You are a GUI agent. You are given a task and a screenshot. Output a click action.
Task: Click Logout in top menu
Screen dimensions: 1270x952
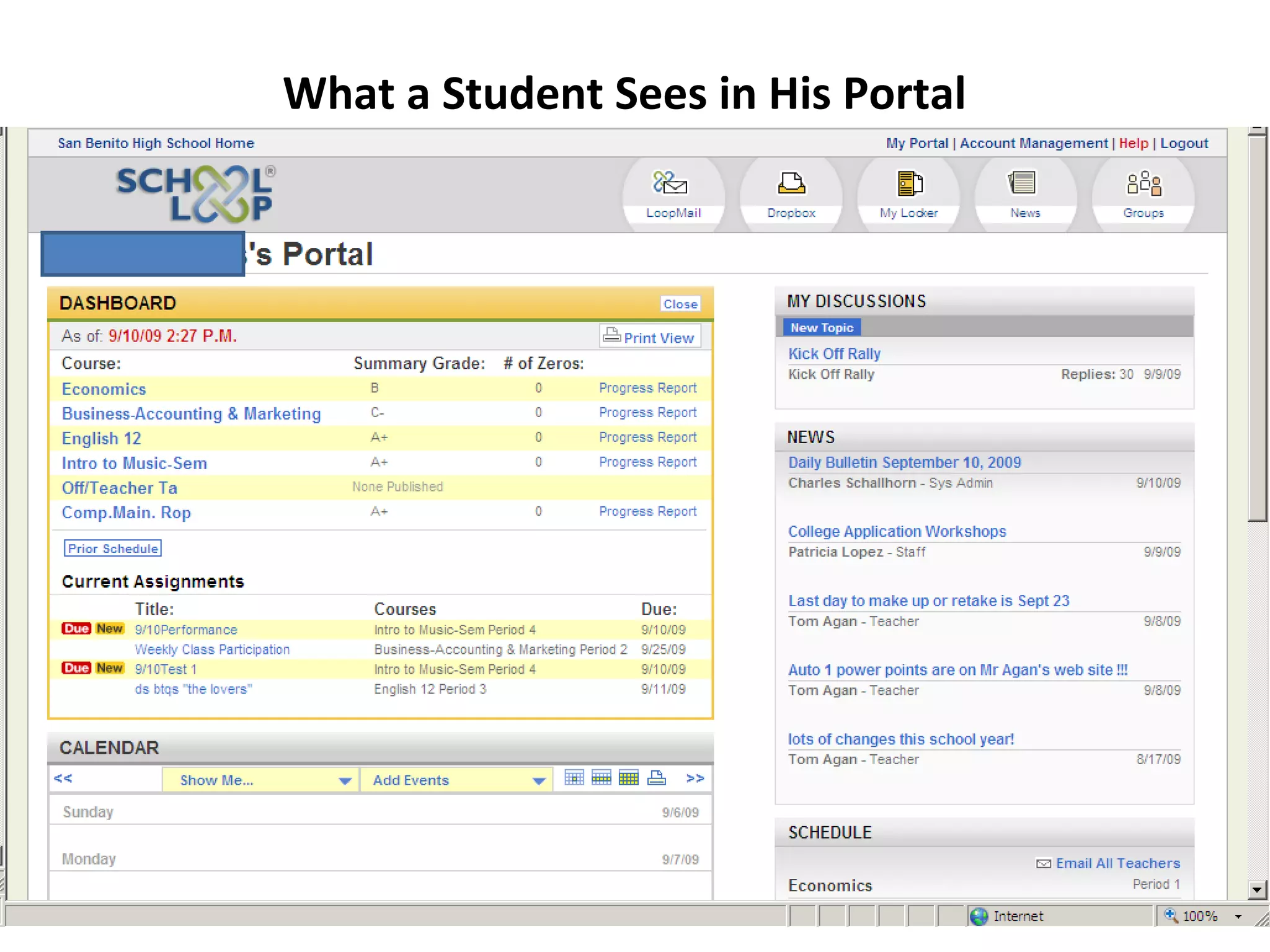point(1184,143)
